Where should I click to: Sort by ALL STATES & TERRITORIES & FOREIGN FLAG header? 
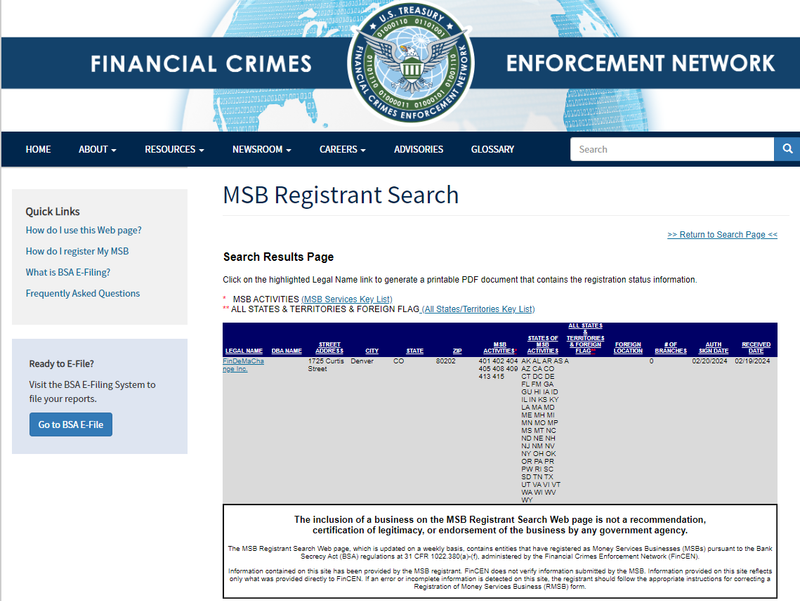coord(585,338)
